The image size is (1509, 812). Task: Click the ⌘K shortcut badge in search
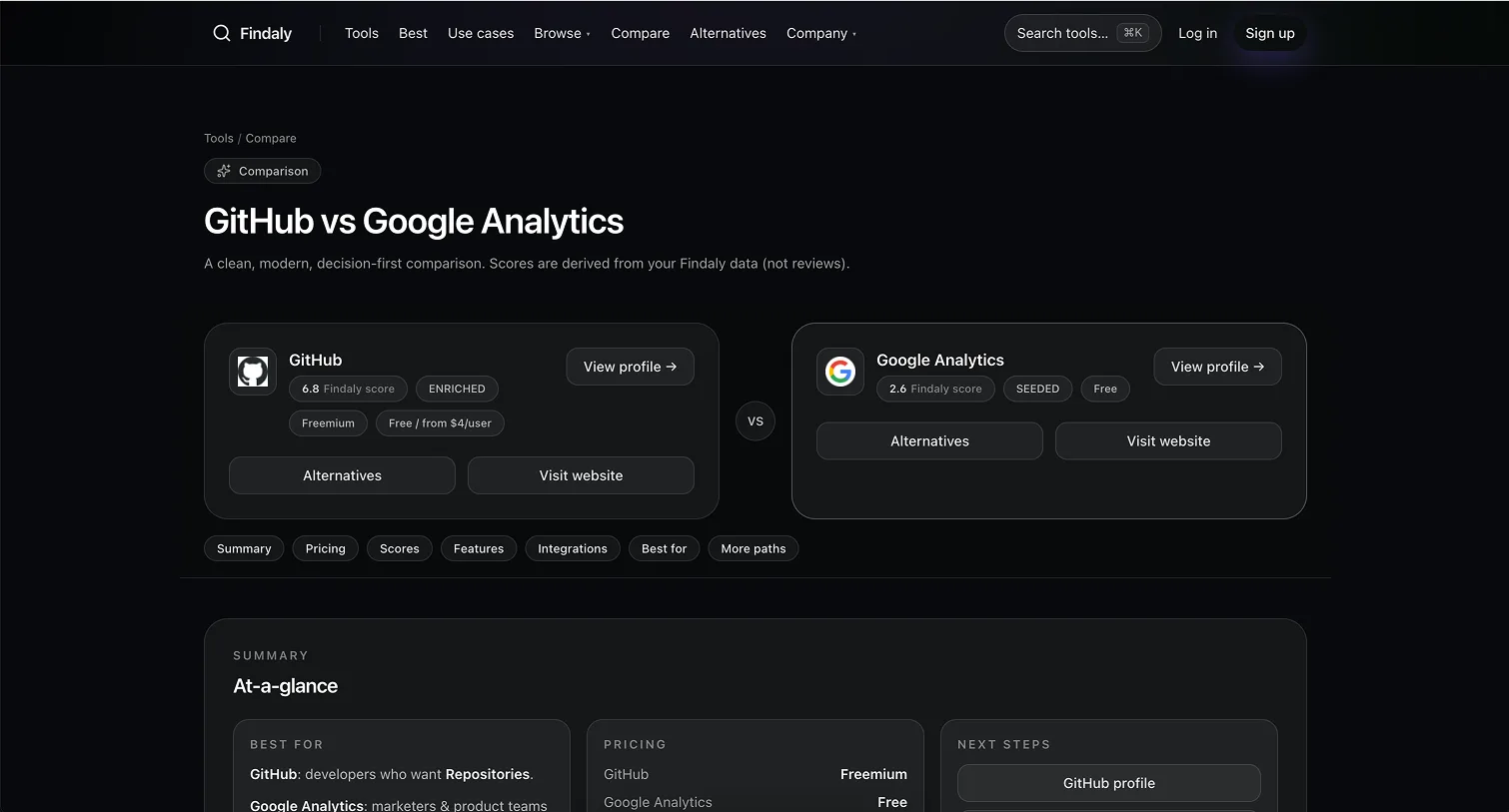click(x=1132, y=33)
